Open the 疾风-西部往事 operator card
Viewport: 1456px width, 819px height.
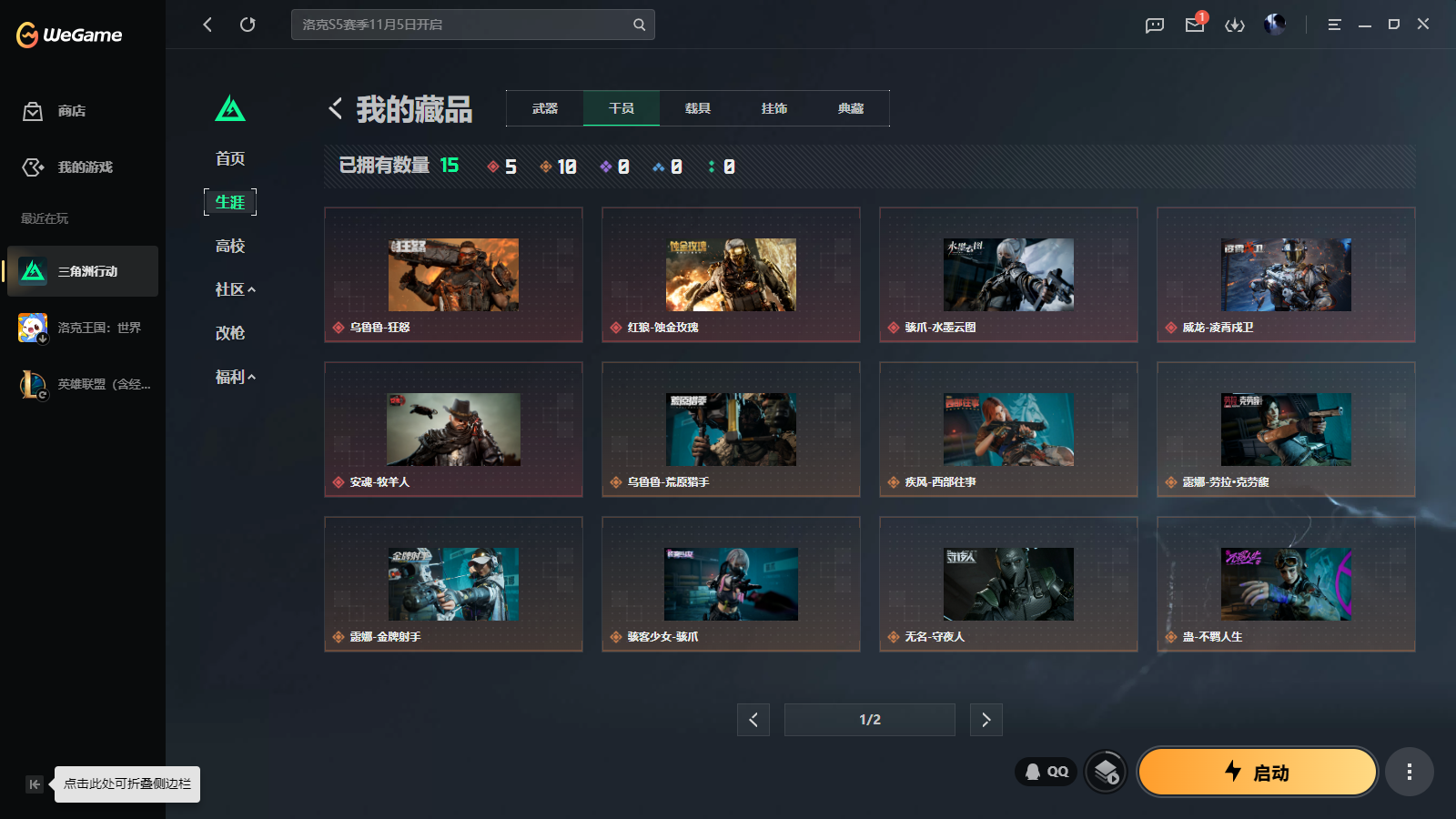[x=1008, y=430]
